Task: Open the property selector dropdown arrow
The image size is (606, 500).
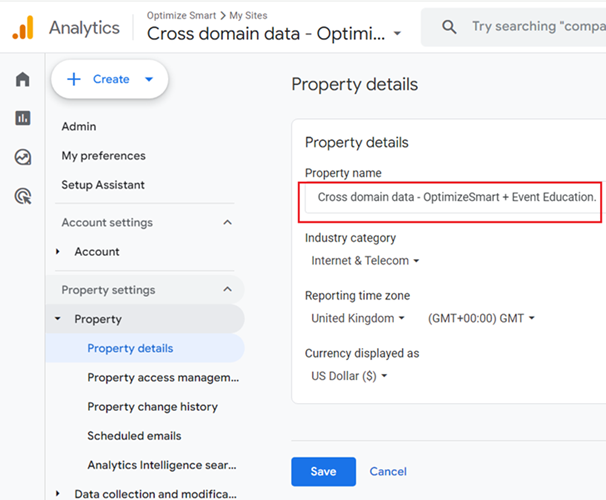Action: pos(397,34)
